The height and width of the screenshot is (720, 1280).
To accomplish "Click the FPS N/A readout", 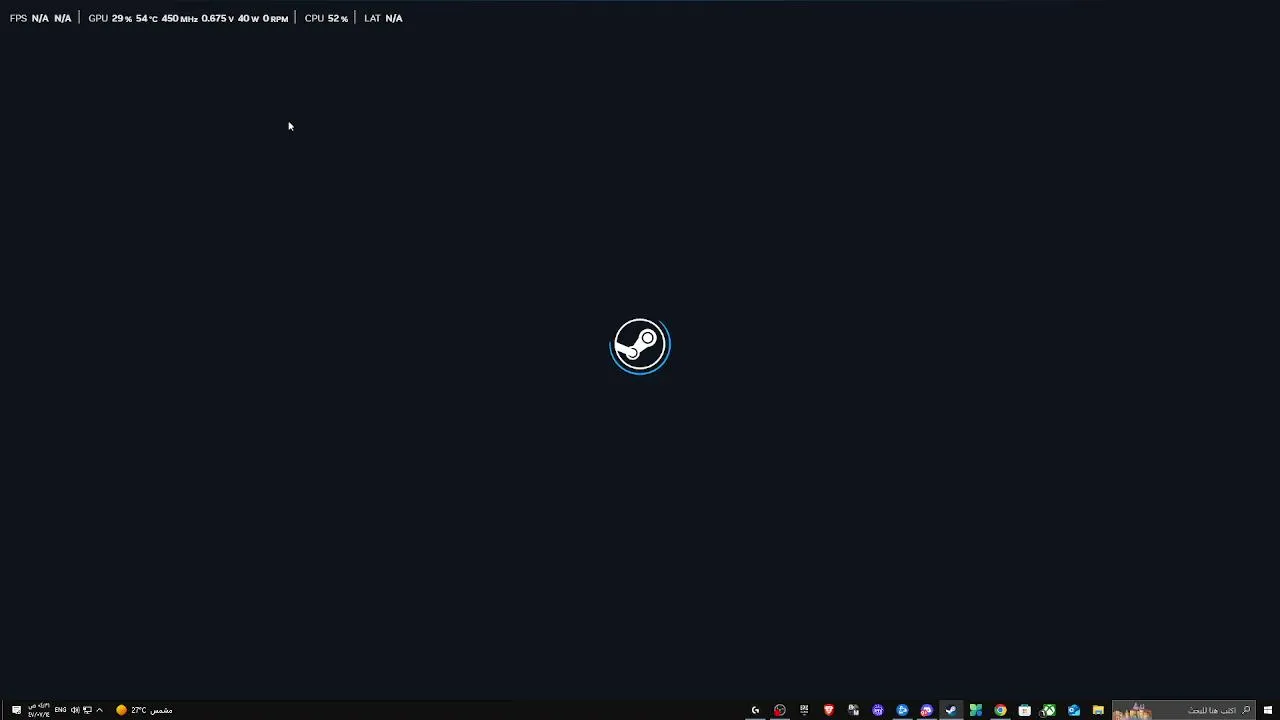I will pyautogui.click(x=40, y=18).
